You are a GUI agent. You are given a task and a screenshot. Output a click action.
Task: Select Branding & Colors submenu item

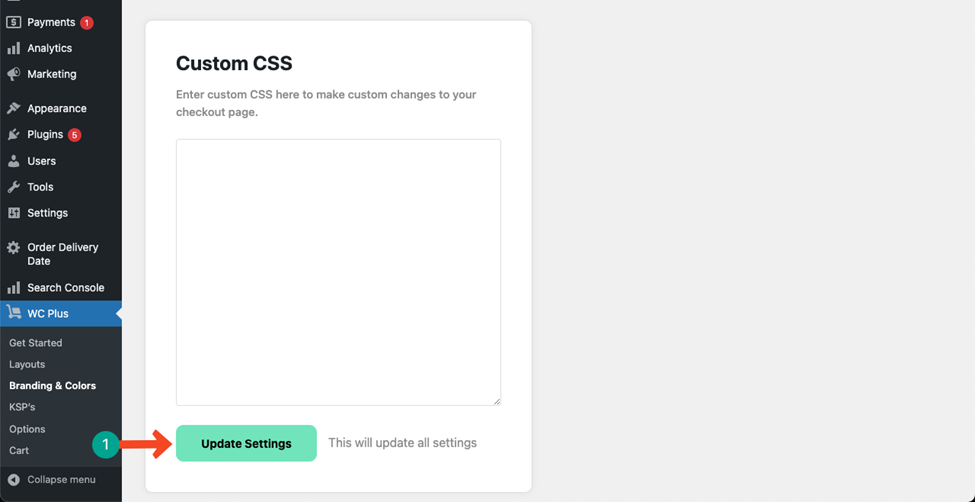[52, 386]
